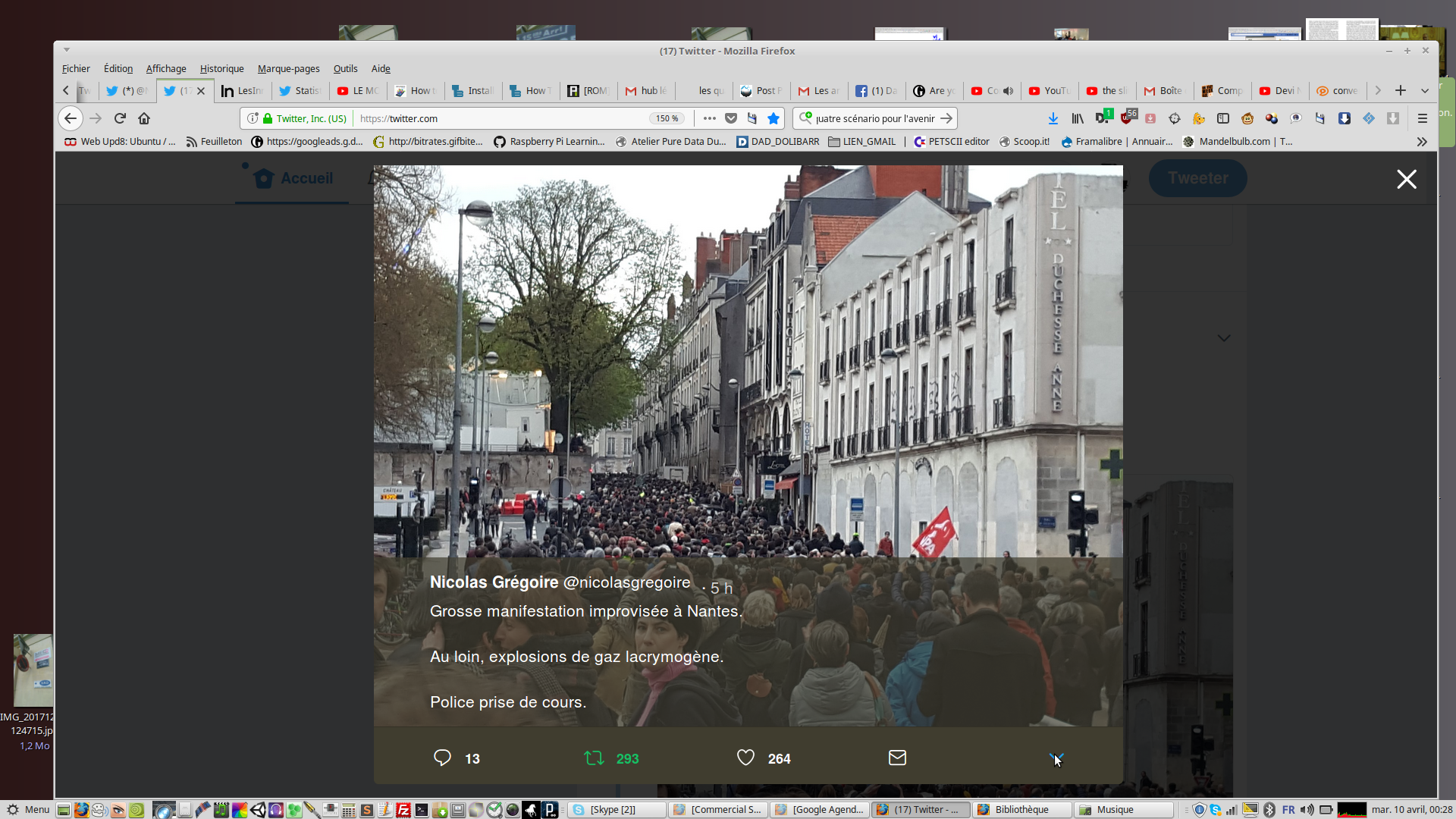This screenshot has width=1456, height=819.
Task: Open the Library bookshelf icon
Action: (1078, 118)
